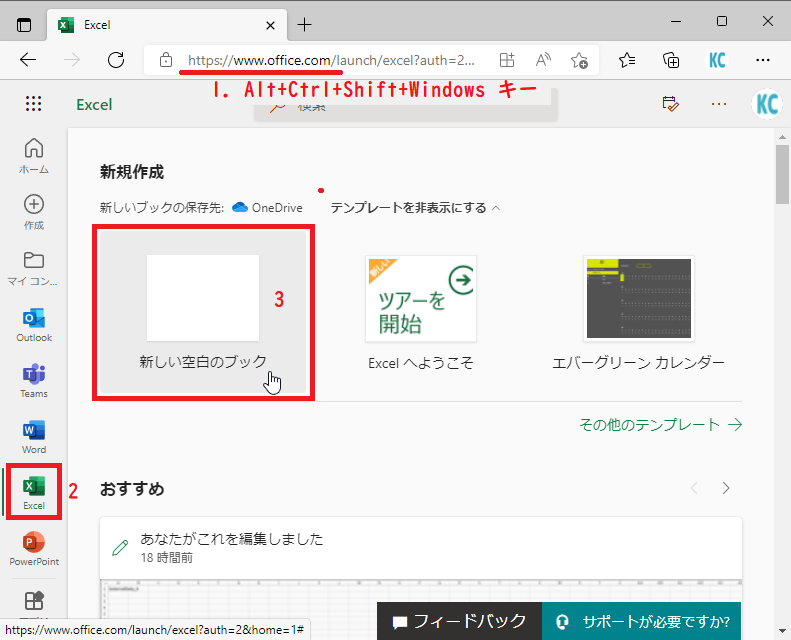Open the Favorites list
The width and height of the screenshot is (791, 640).
[627, 60]
